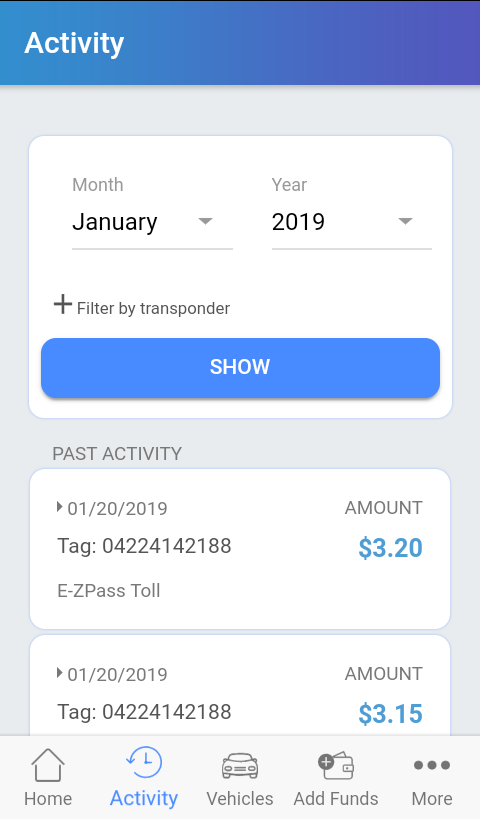The image size is (480, 819).
Task: Click the $3.20 amount value
Action: point(390,547)
